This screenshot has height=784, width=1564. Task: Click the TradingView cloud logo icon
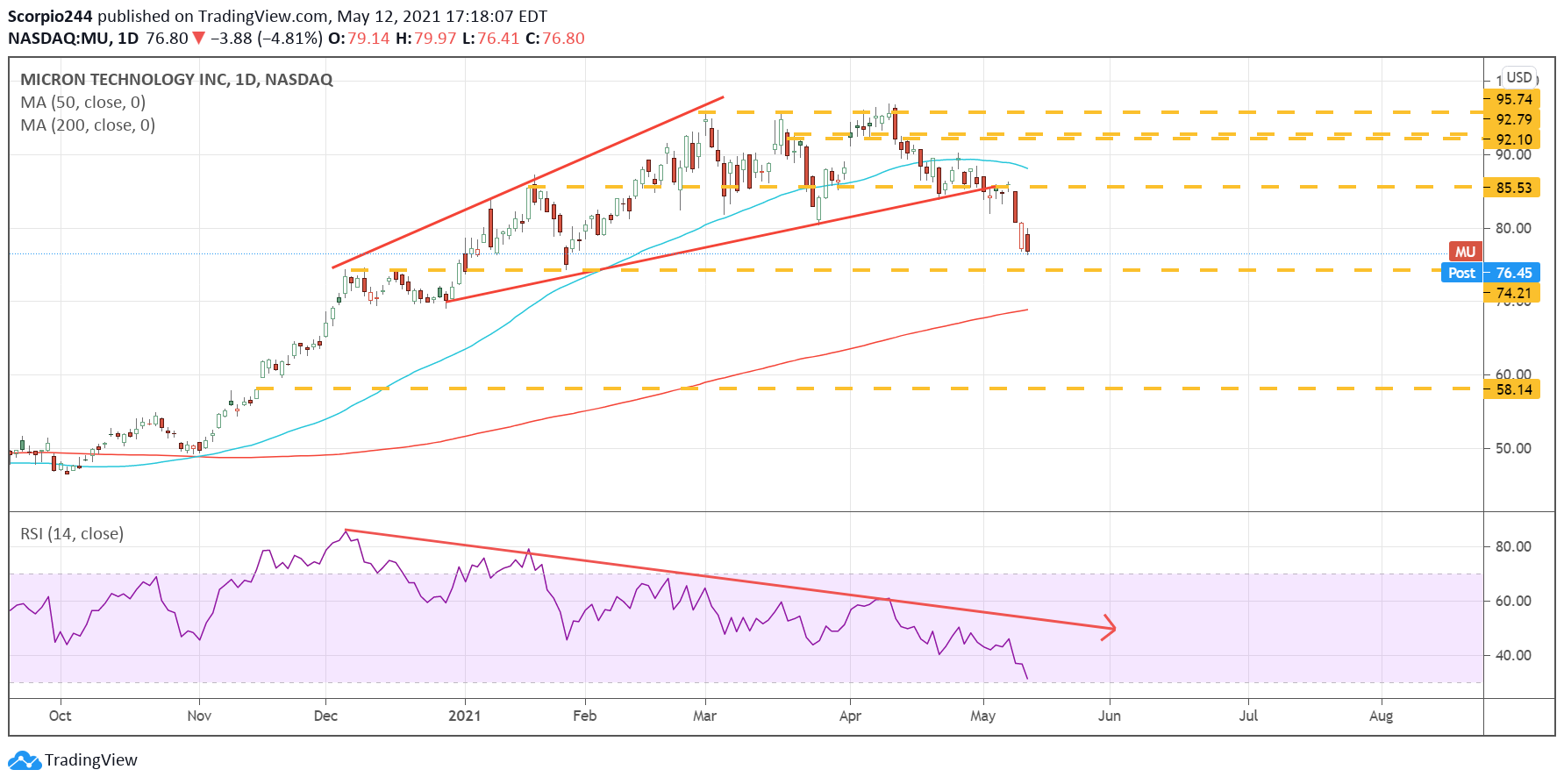[x=25, y=760]
